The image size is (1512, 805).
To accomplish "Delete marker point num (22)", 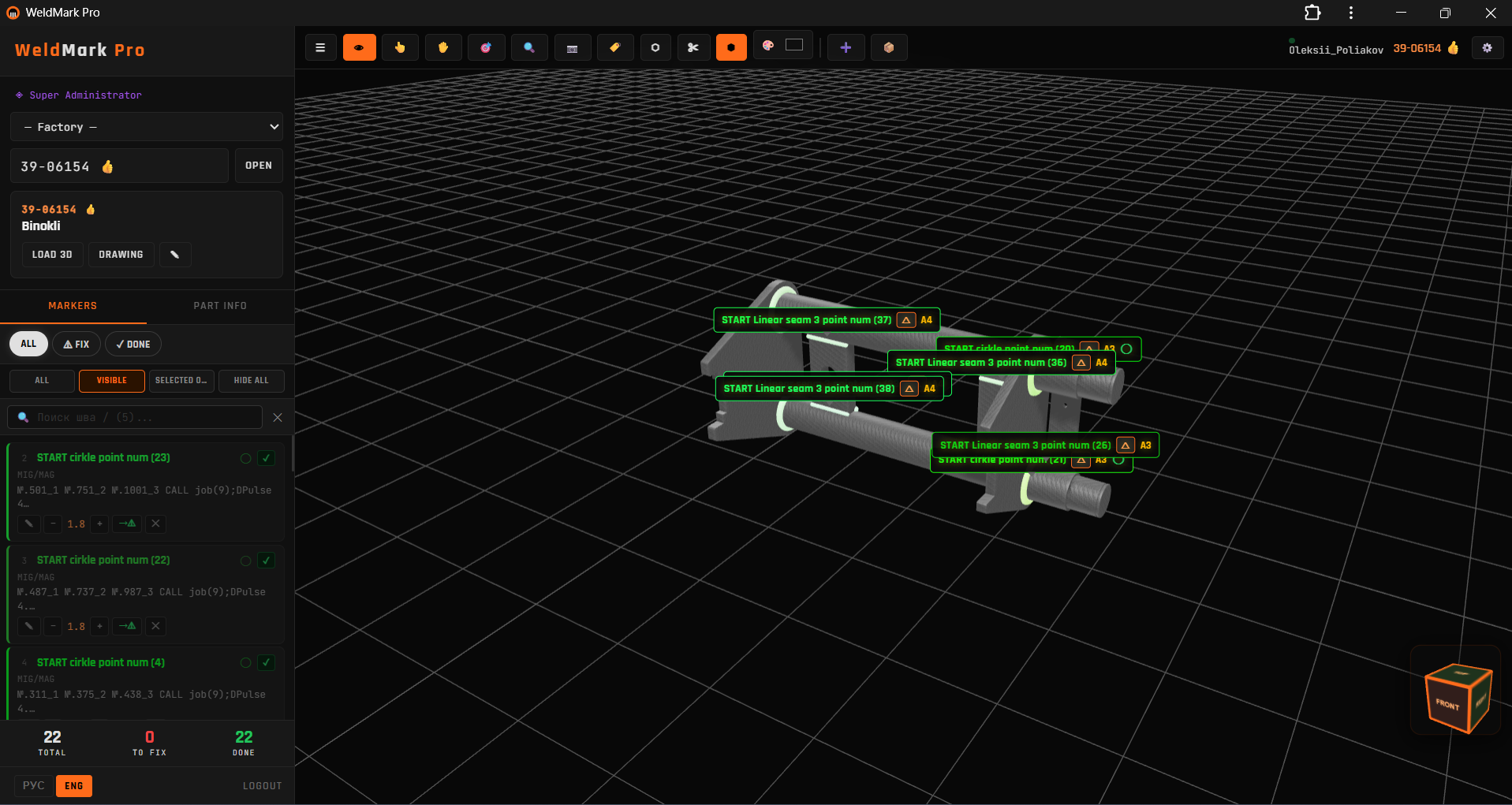I will [x=155, y=626].
